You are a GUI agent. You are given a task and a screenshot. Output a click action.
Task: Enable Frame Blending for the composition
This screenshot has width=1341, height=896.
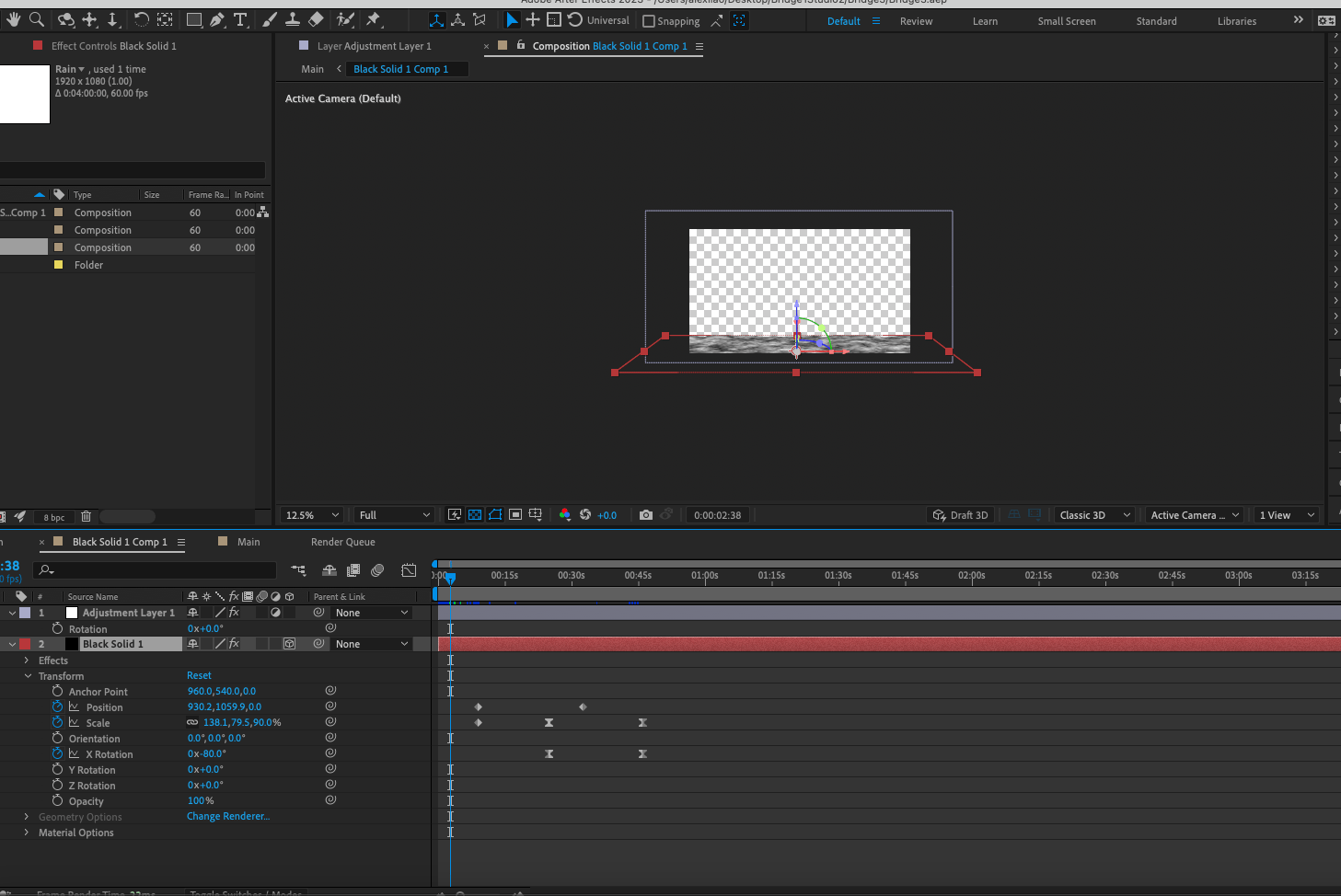point(353,570)
